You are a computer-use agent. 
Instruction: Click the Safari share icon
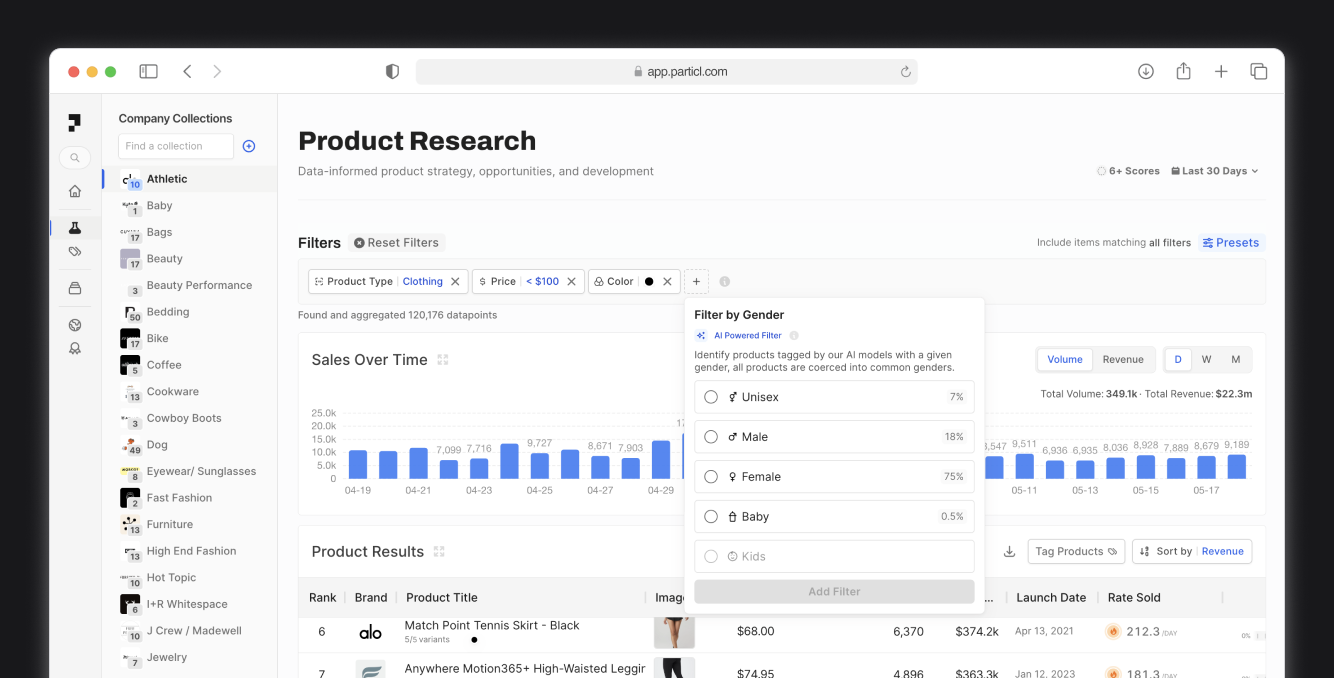pyautogui.click(x=1183, y=71)
